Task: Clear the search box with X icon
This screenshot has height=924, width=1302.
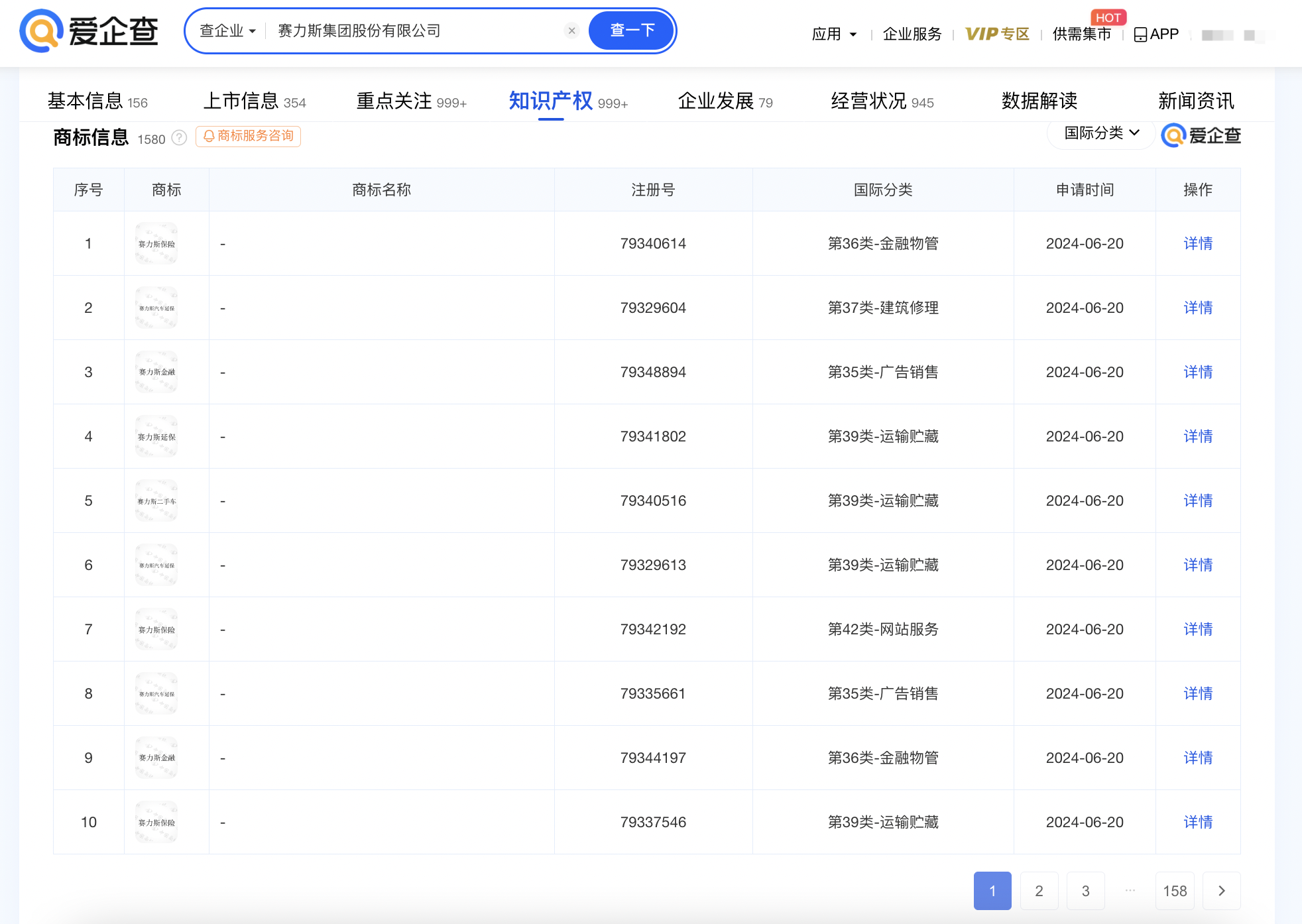Action: [x=571, y=30]
